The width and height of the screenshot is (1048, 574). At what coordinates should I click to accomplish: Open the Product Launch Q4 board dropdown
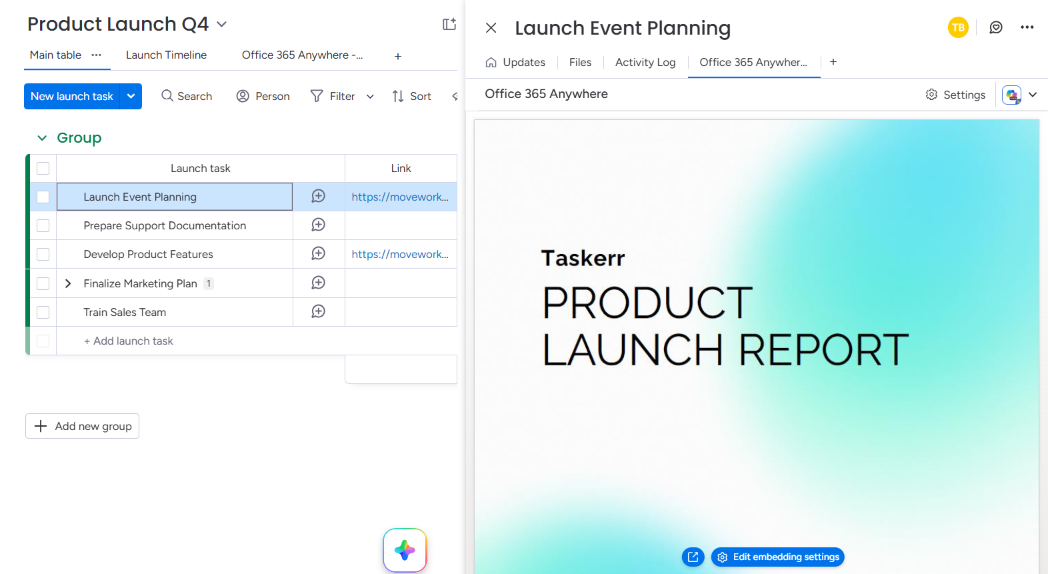(x=222, y=24)
